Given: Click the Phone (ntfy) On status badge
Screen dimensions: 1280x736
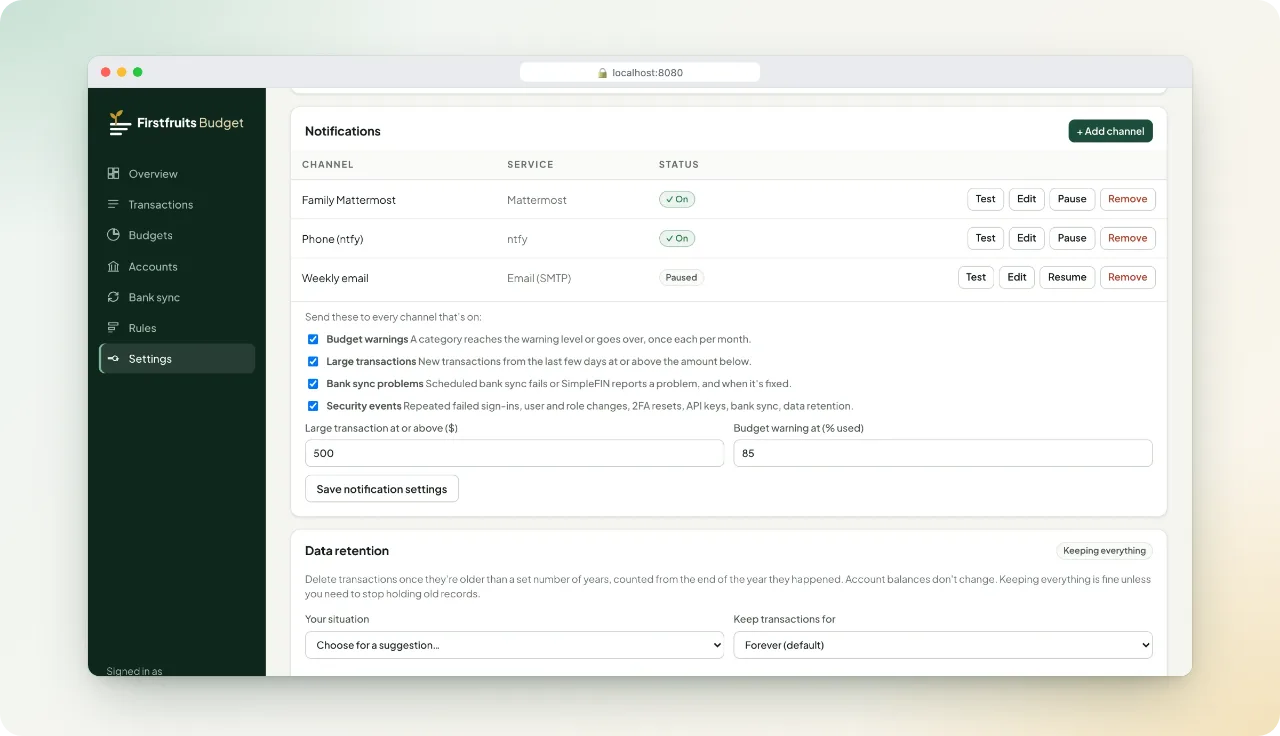Looking at the screenshot, I should click(677, 238).
